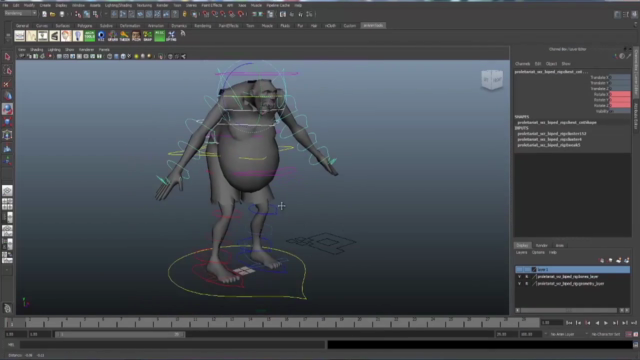Select the Move tool in toolbox
The width and height of the screenshot is (640, 360).
pyautogui.click(x=7, y=96)
